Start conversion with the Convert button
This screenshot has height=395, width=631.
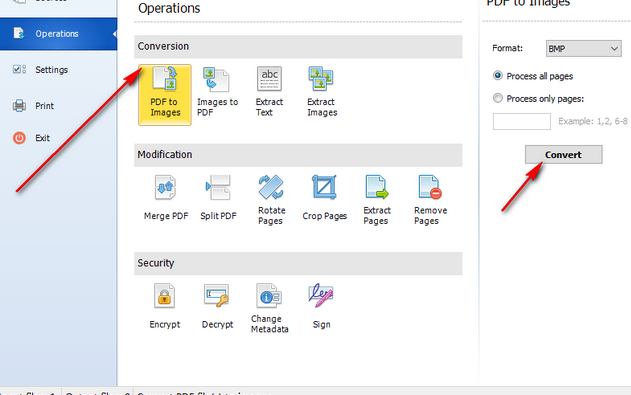563,154
